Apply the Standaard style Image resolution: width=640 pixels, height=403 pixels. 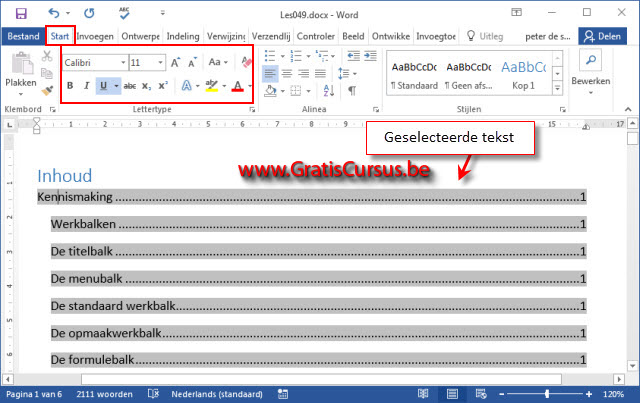coord(414,75)
